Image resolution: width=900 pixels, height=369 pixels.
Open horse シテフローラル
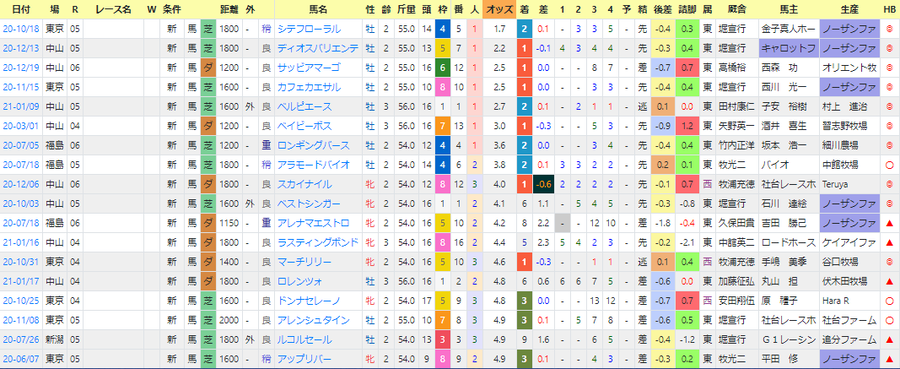click(x=309, y=29)
